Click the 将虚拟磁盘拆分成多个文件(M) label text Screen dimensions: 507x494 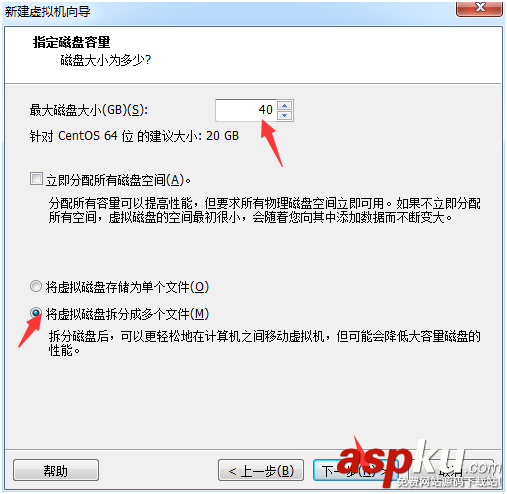tap(127, 314)
